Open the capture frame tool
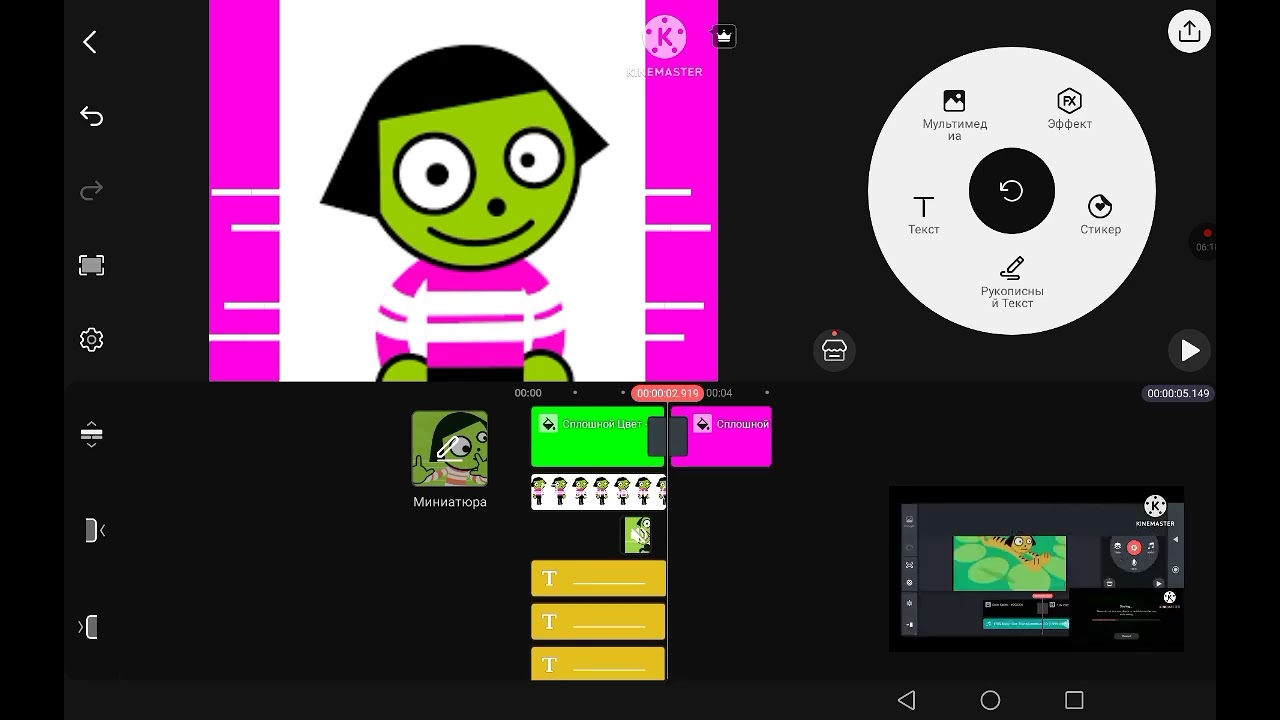This screenshot has width=1280, height=720. [91, 265]
